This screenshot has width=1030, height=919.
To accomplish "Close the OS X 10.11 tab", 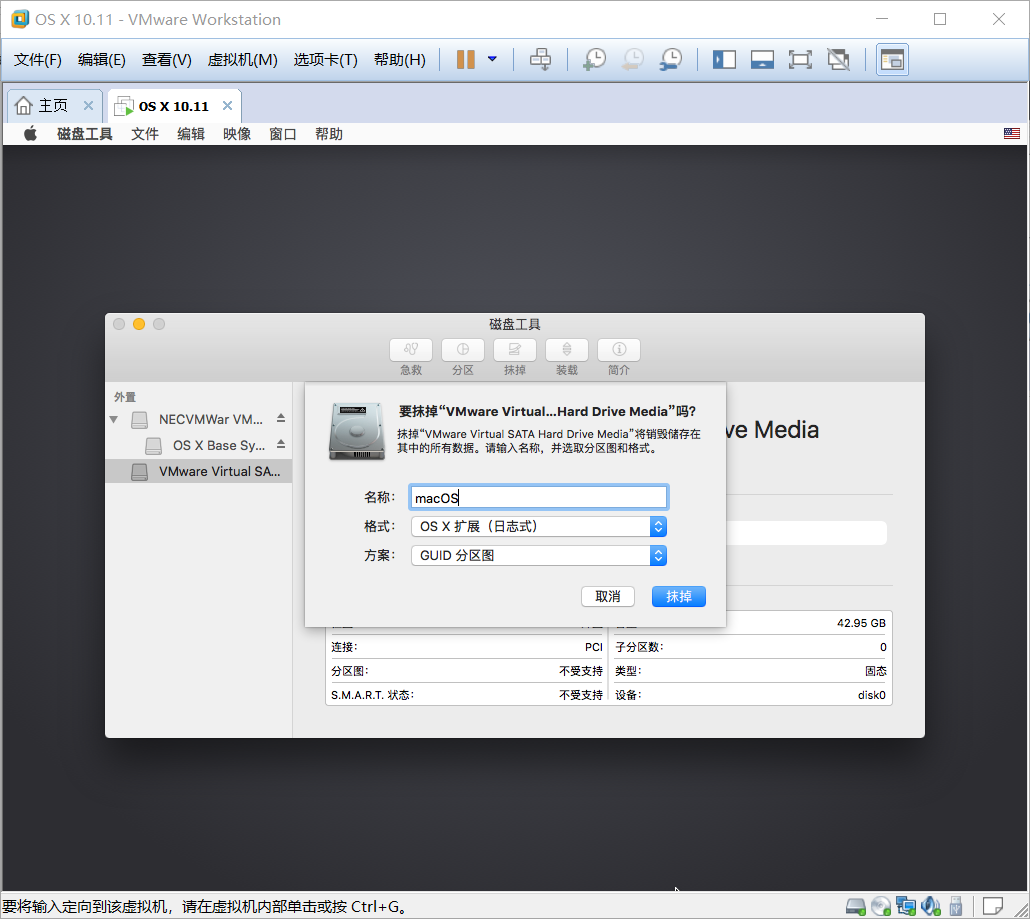I will (x=227, y=106).
